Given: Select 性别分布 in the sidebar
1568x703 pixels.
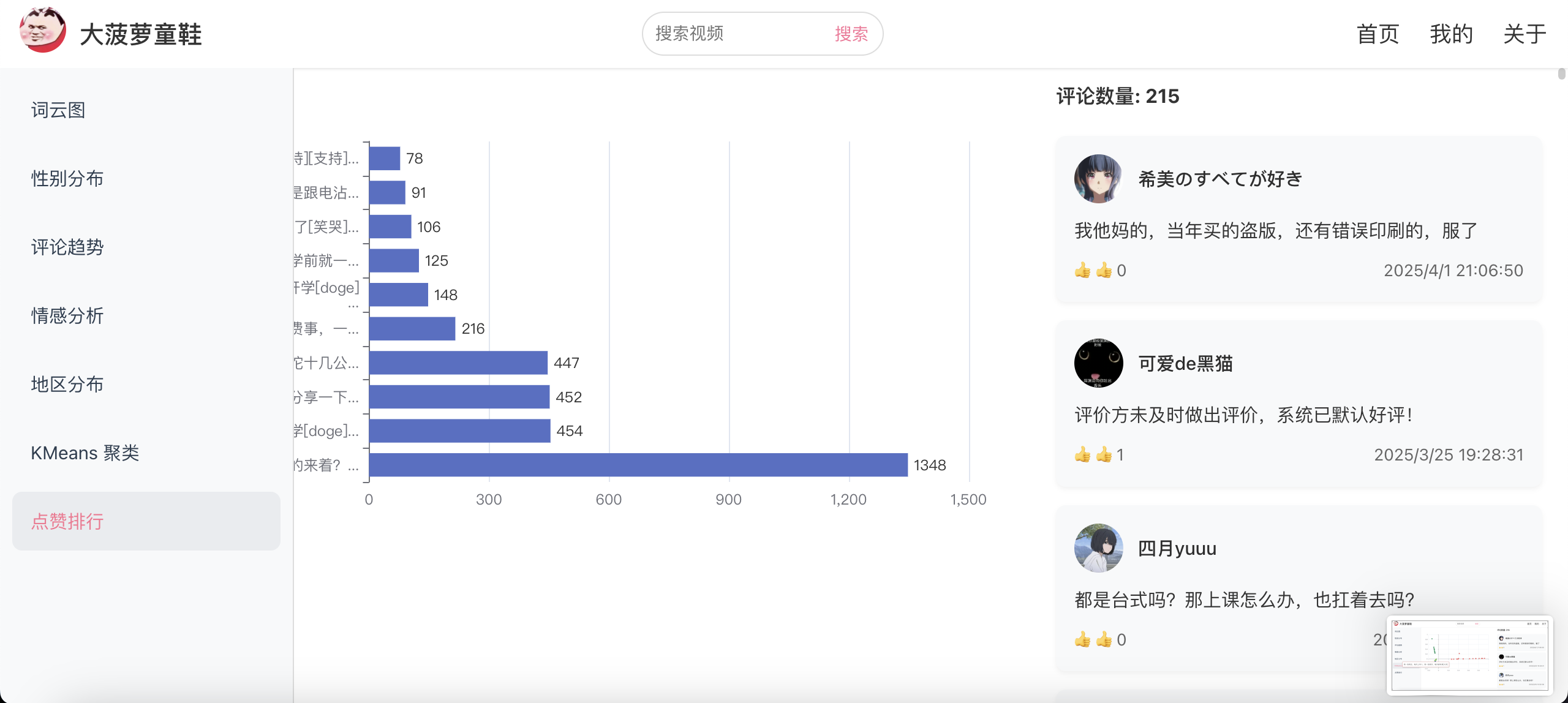Looking at the screenshot, I should [67, 179].
